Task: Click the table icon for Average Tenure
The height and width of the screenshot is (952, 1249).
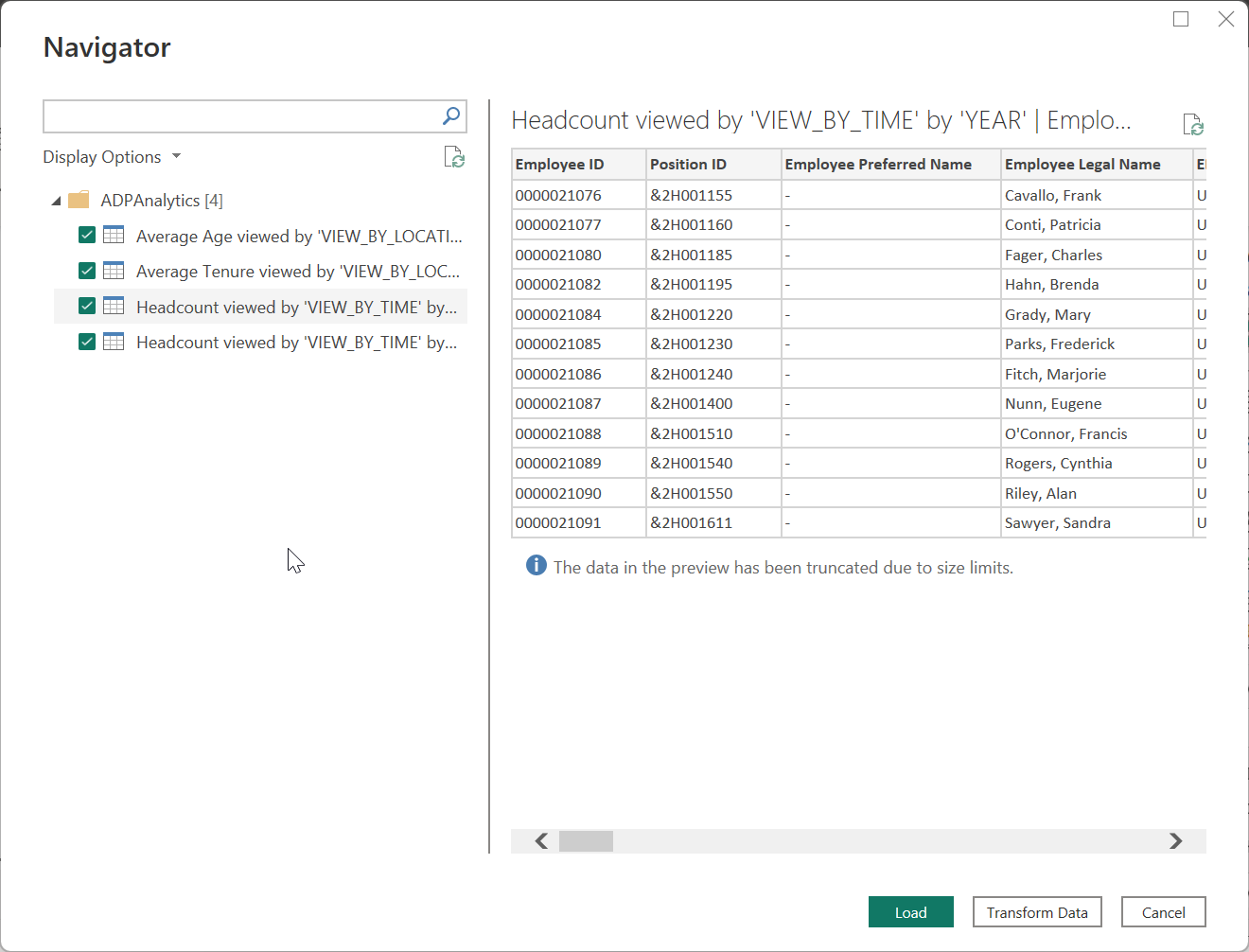Action: pos(114,271)
